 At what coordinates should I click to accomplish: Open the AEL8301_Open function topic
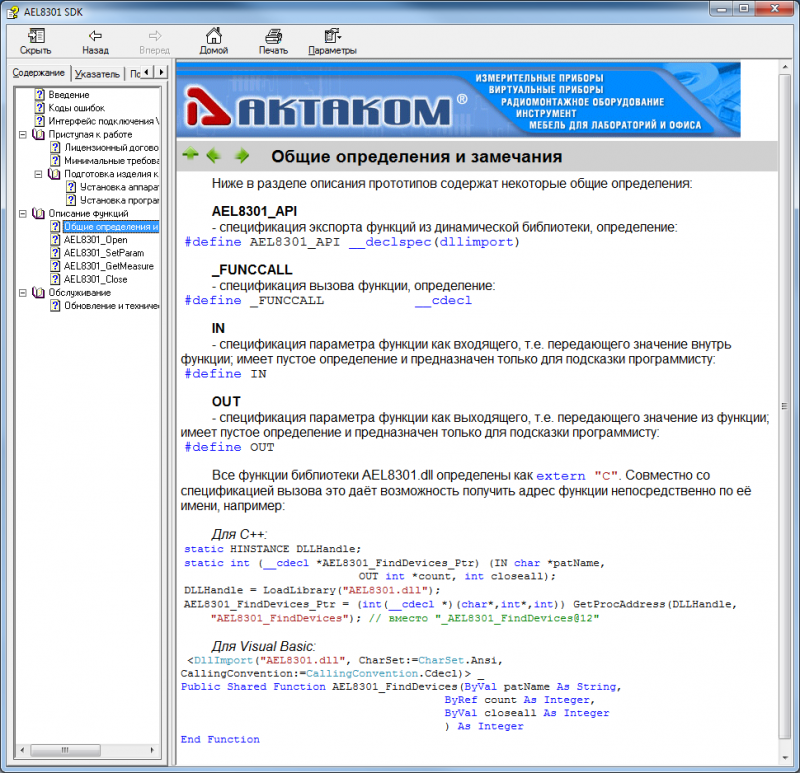tap(96, 240)
